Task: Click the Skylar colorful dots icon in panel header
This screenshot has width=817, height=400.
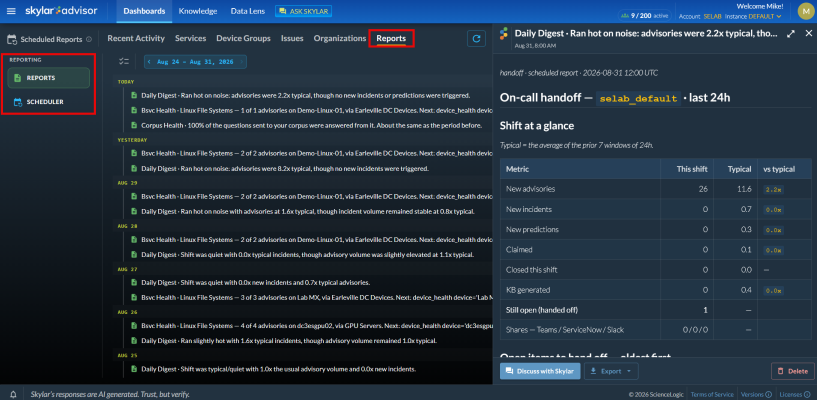Action: coord(503,34)
